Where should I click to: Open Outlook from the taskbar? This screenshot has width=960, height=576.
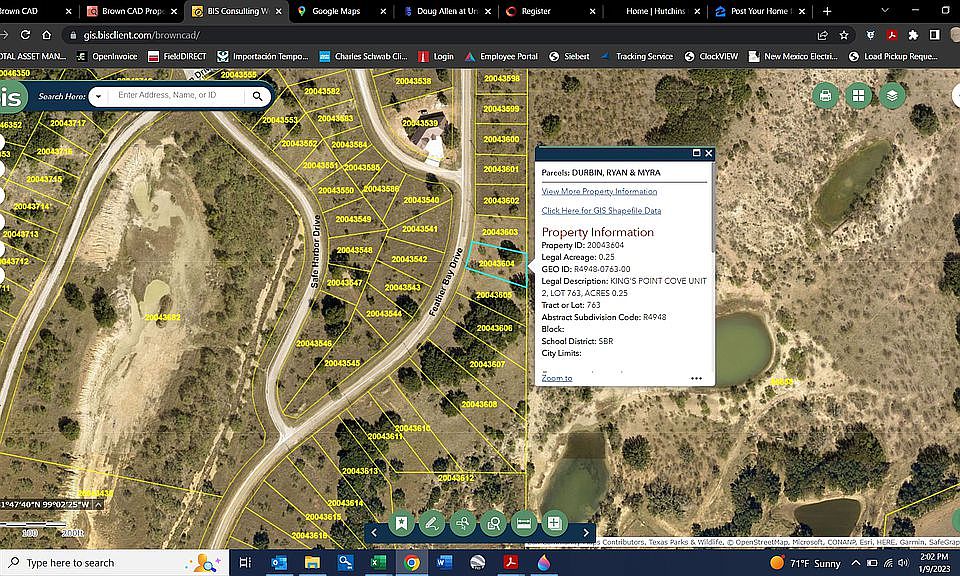point(279,563)
